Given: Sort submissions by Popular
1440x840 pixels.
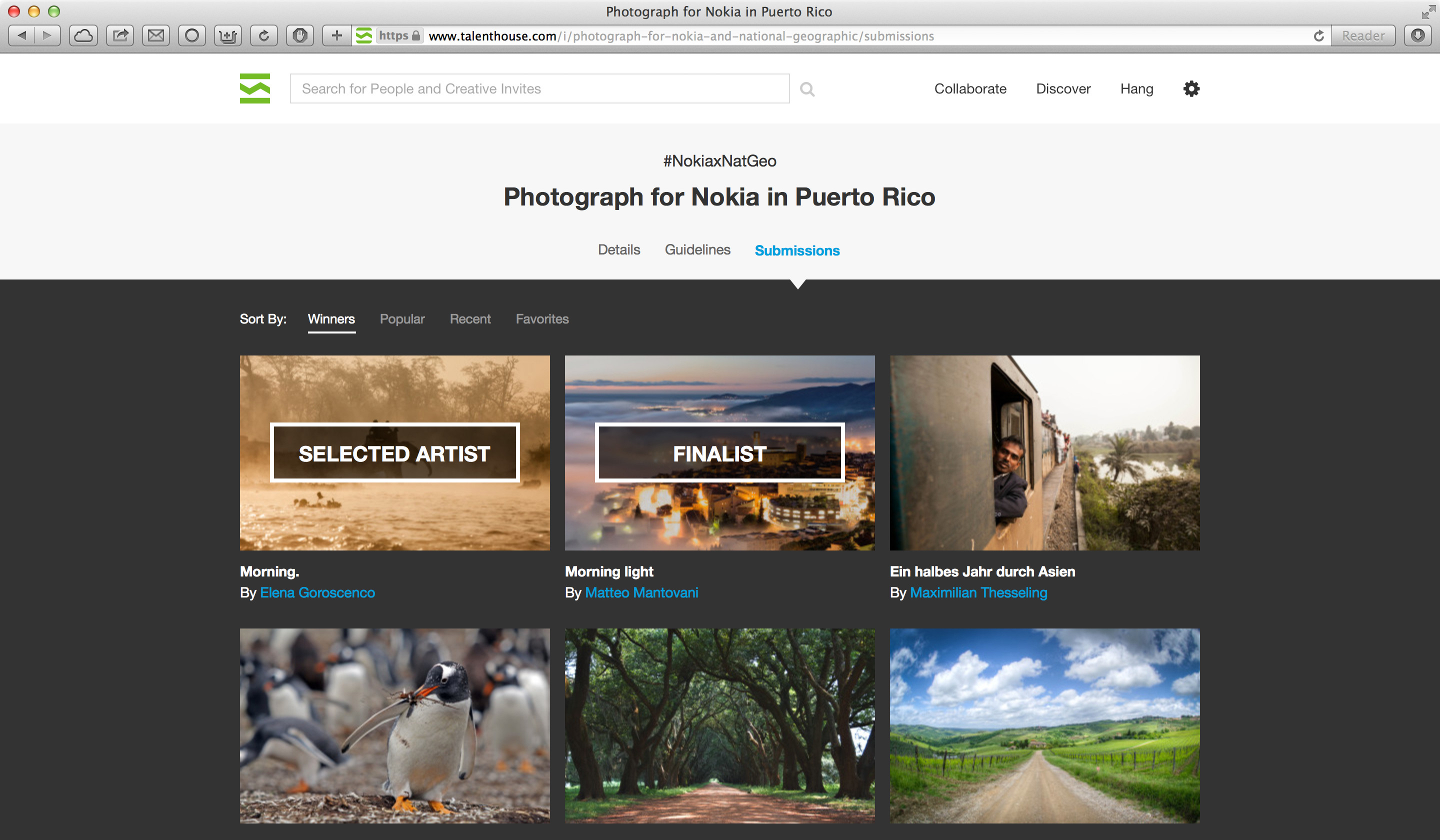Looking at the screenshot, I should [402, 319].
